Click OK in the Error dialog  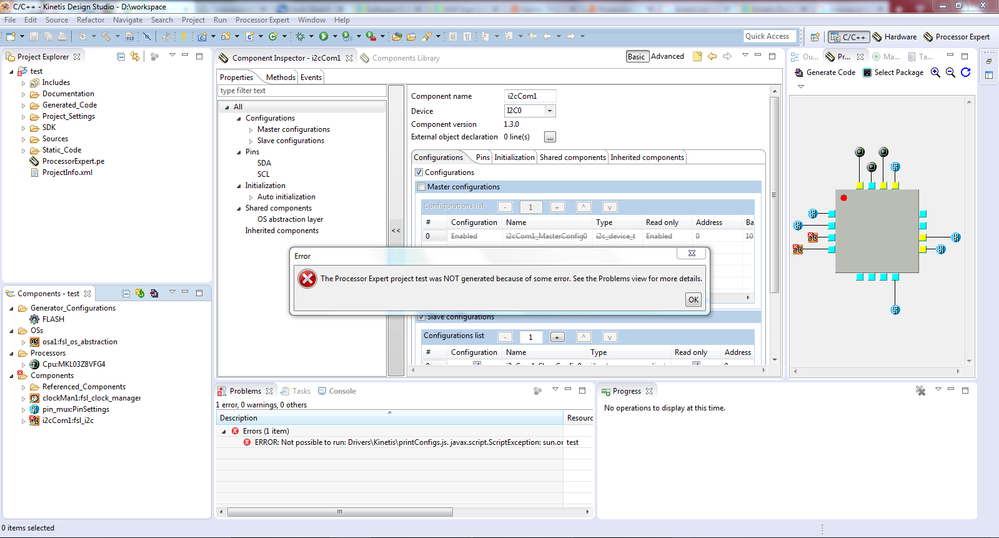(x=693, y=300)
